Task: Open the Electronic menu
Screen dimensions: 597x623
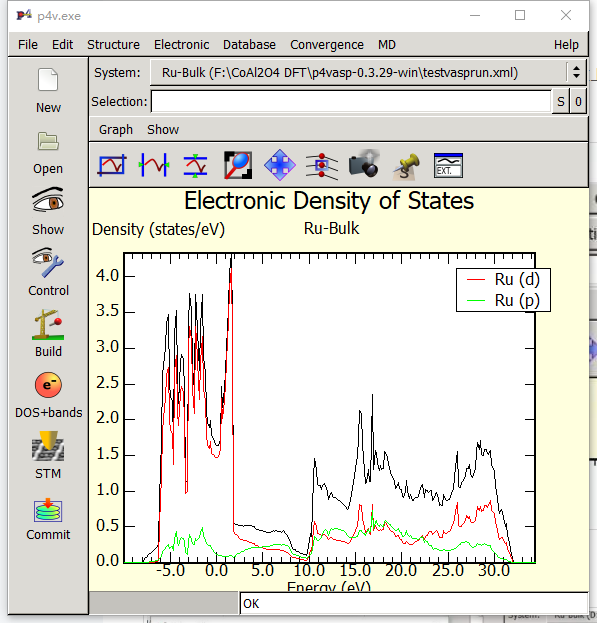Action: [x=182, y=44]
